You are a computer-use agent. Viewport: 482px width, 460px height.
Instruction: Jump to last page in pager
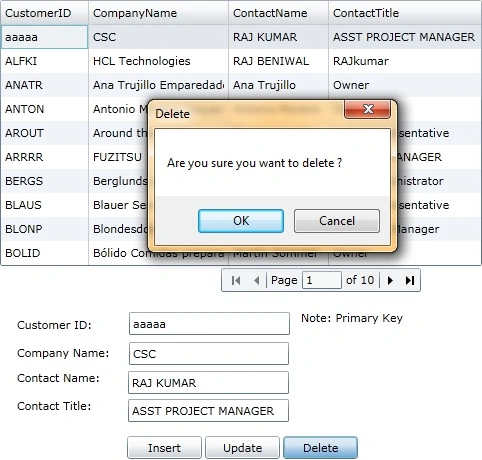click(x=410, y=280)
